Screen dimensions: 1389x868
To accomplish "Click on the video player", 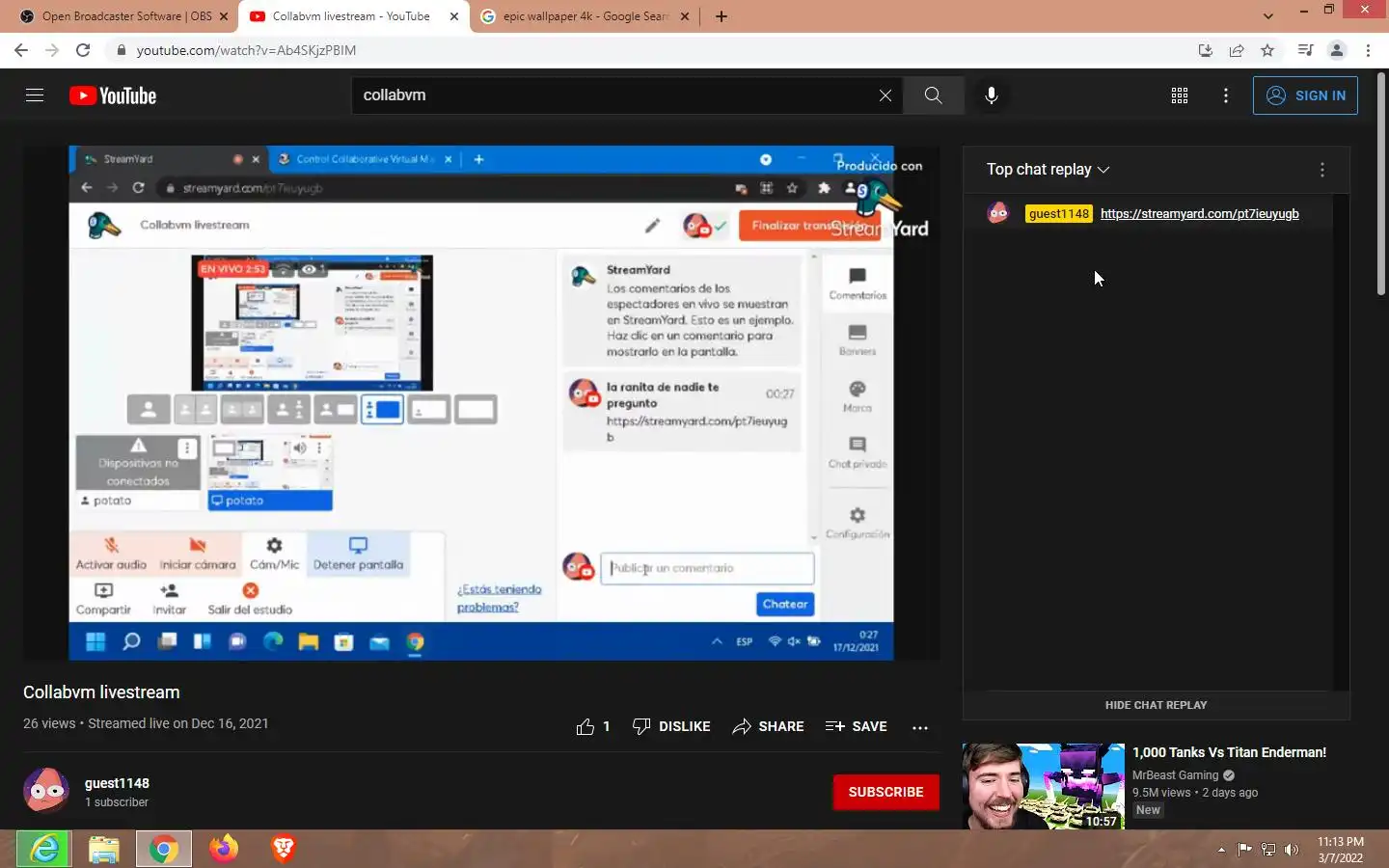I will pyautogui.click(x=481, y=403).
